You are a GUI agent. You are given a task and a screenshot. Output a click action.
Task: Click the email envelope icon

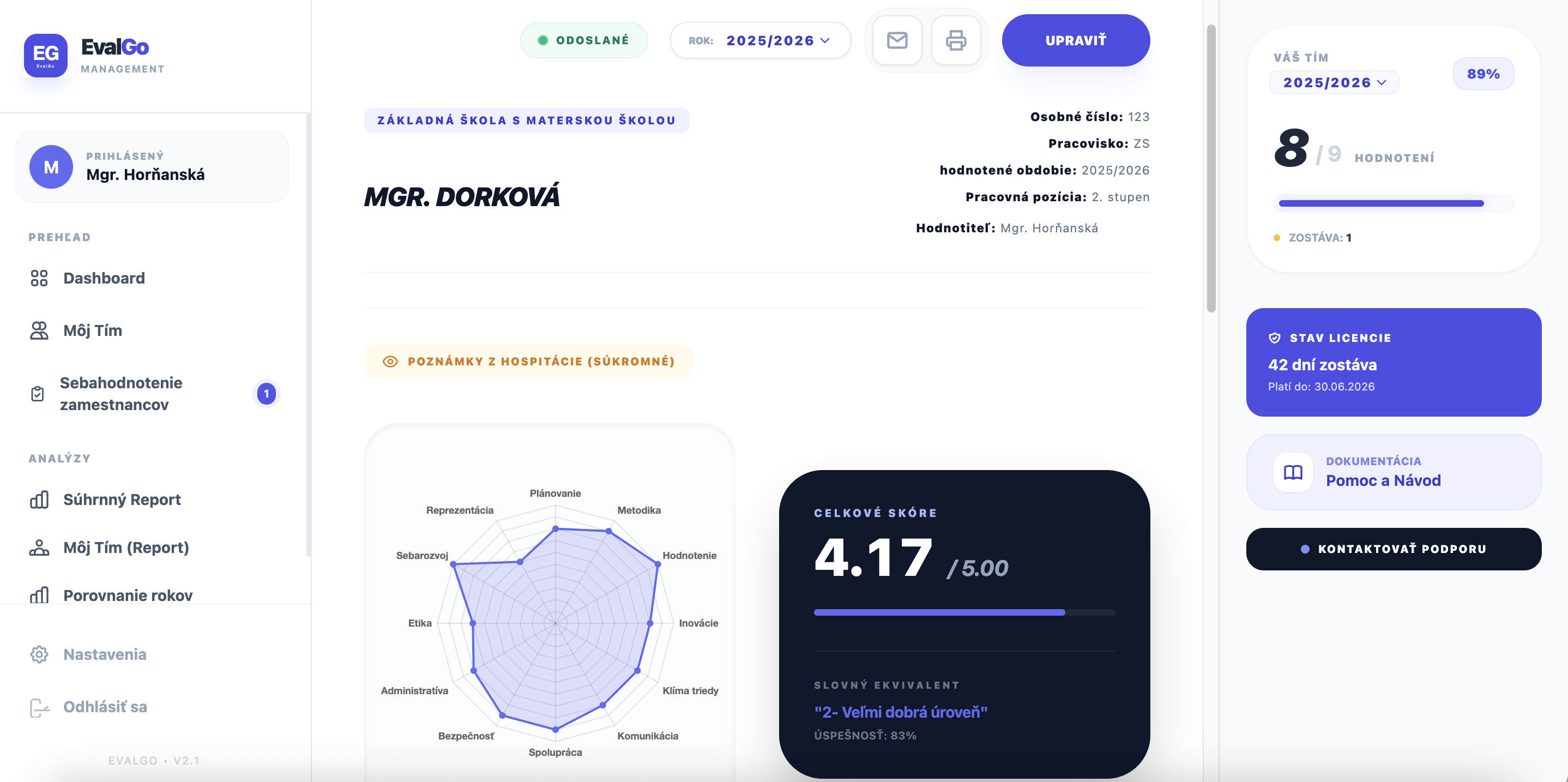(x=897, y=40)
